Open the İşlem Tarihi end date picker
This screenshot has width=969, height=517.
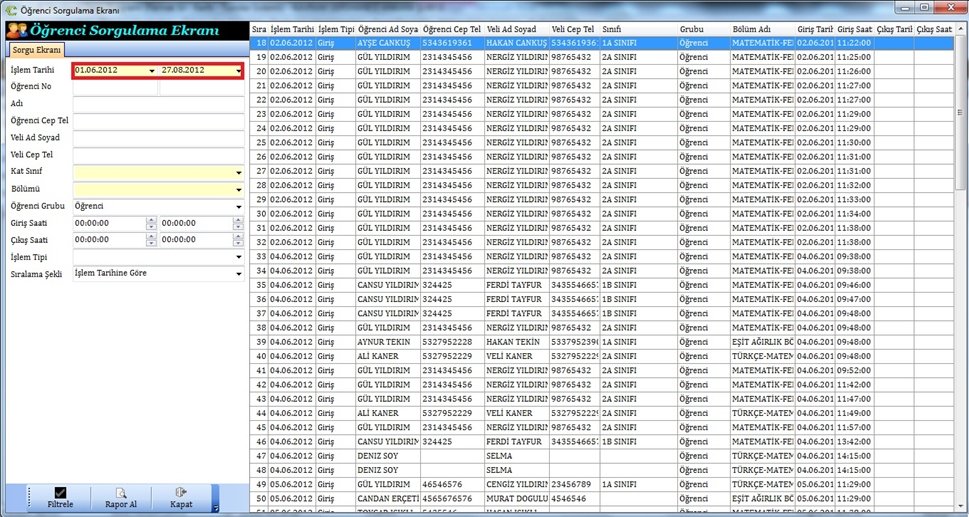tap(237, 71)
